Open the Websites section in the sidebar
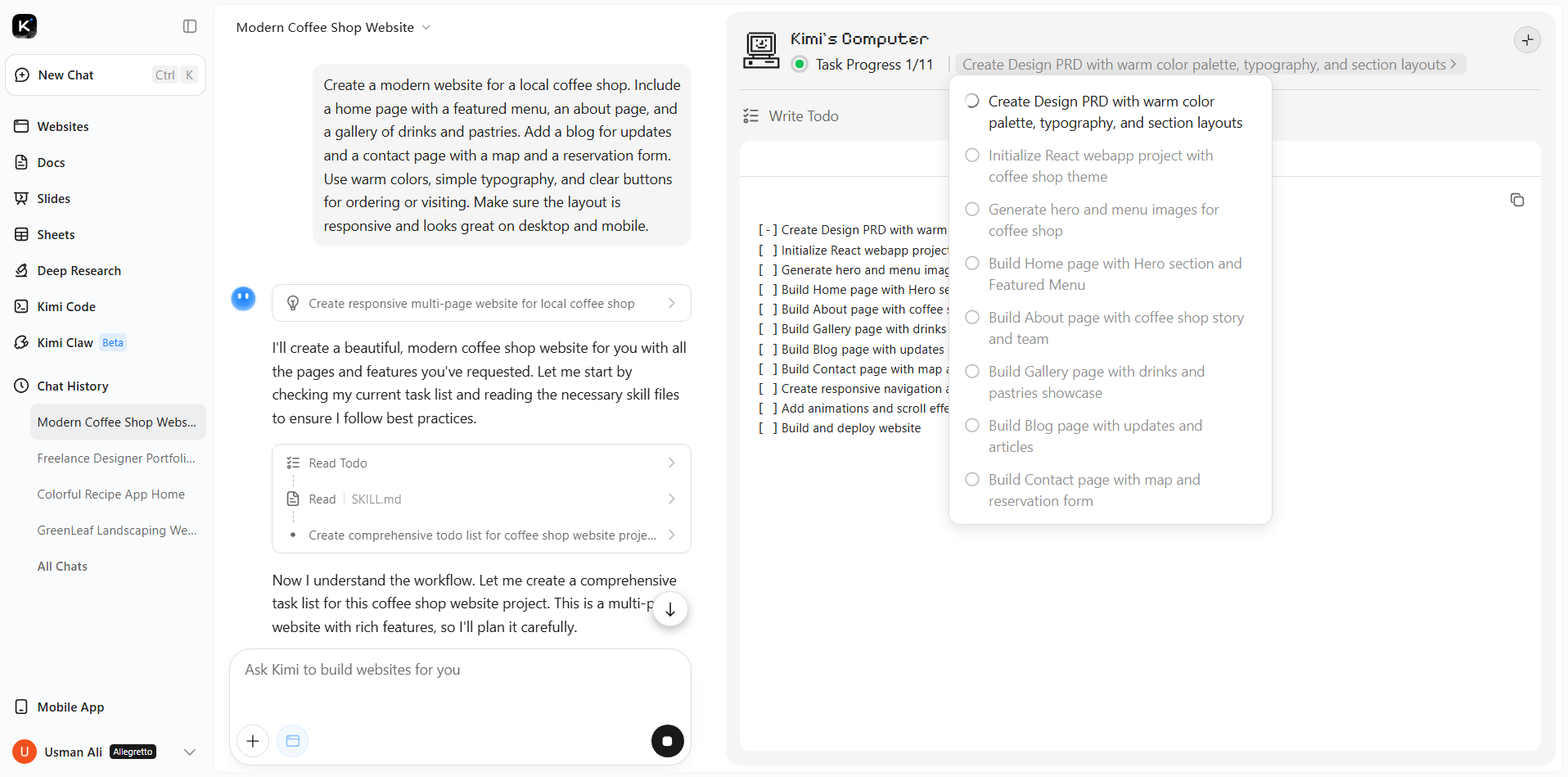This screenshot has width=1568, height=777. (62, 126)
